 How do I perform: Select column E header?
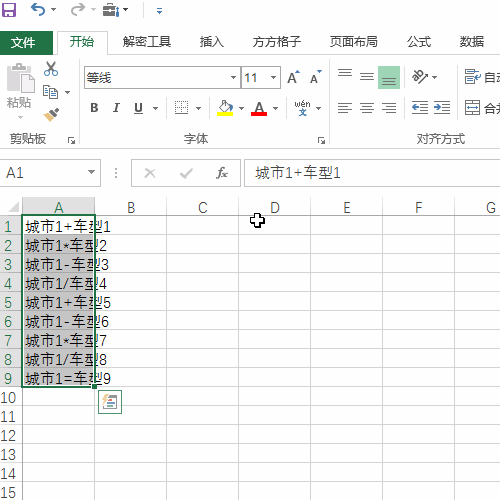(x=347, y=207)
